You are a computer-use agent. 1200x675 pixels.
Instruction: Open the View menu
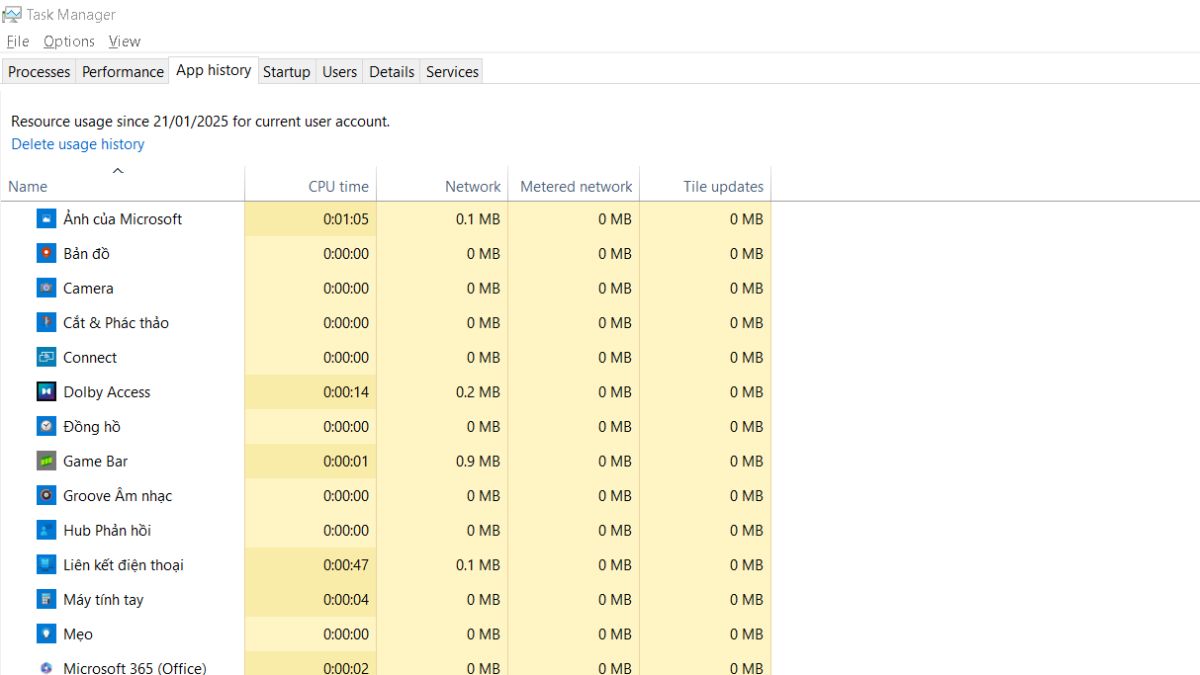click(x=124, y=41)
